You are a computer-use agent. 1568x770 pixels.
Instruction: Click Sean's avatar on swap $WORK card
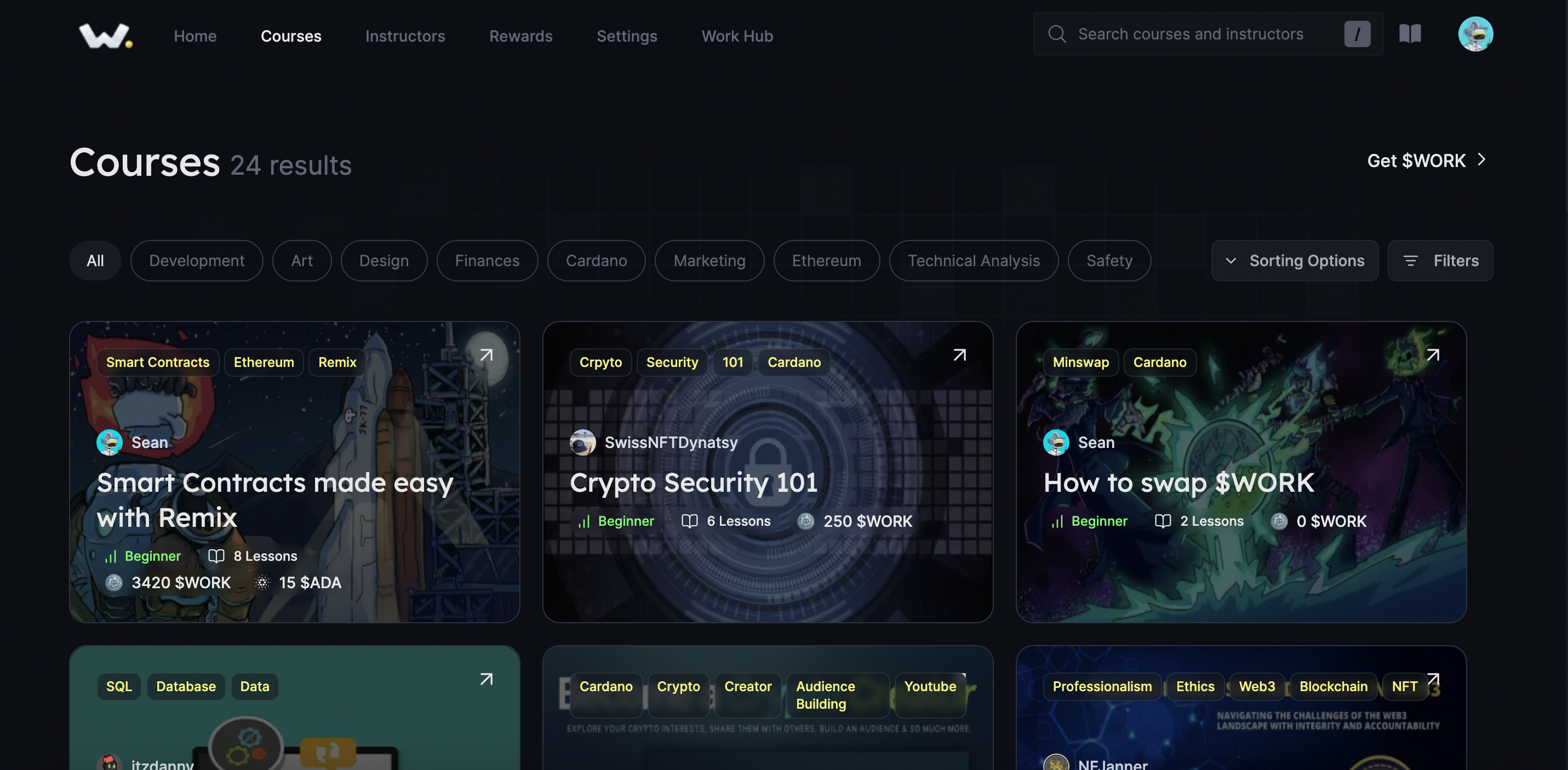click(1056, 443)
